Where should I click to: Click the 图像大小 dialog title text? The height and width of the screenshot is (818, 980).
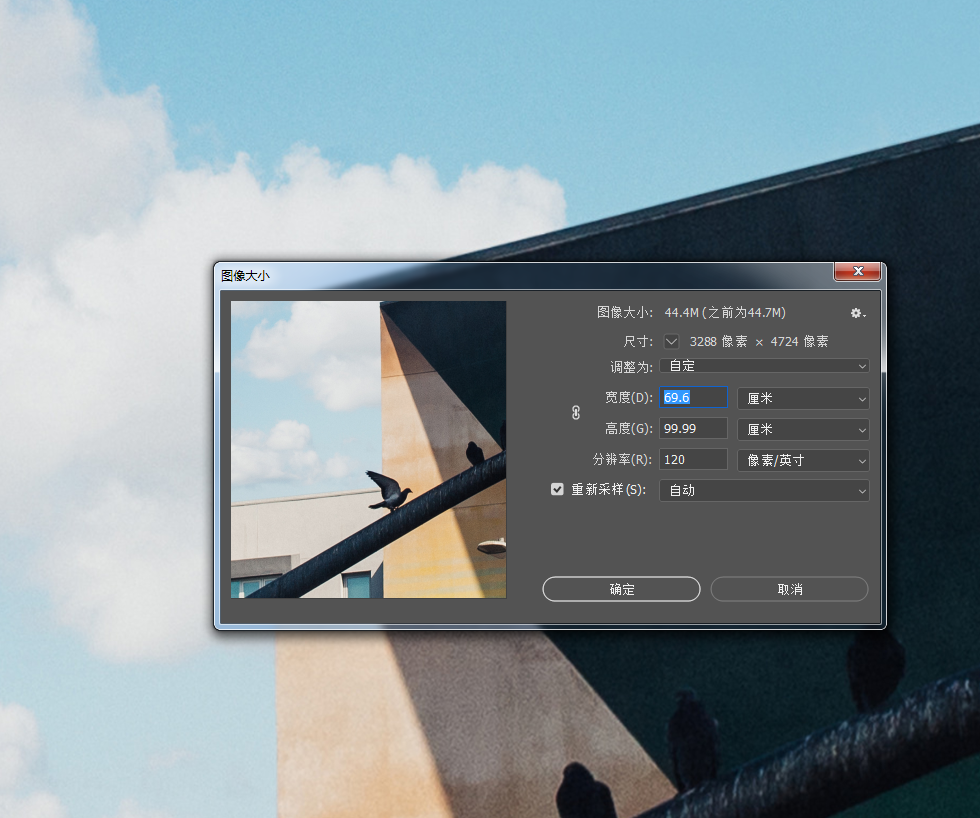pos(245,276)
